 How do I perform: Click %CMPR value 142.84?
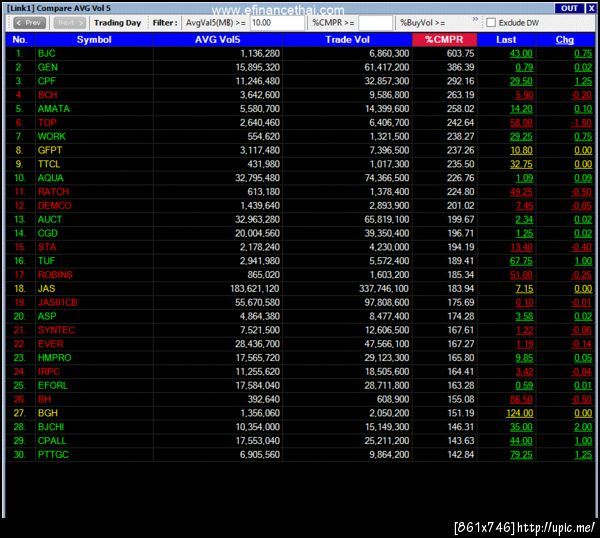tap(461, 455)
